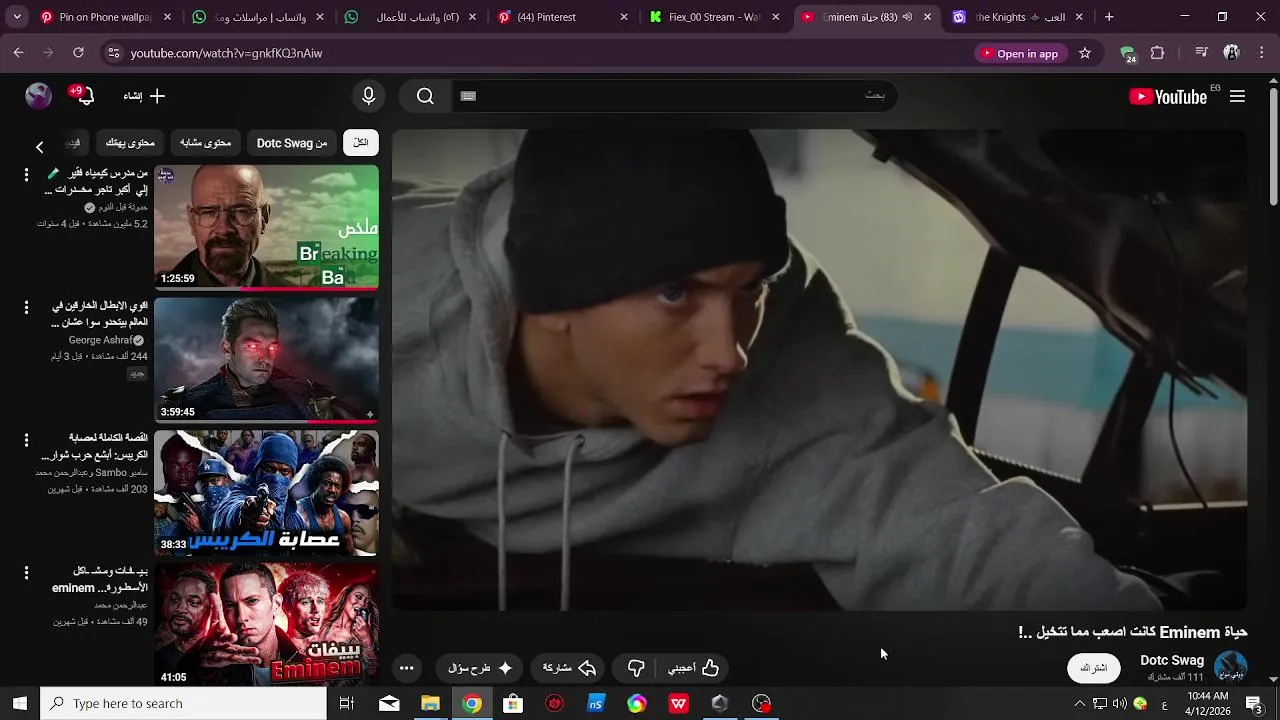
Task: Open the Chrome extensions puzzle icon
Action: tap(1158, 53)
